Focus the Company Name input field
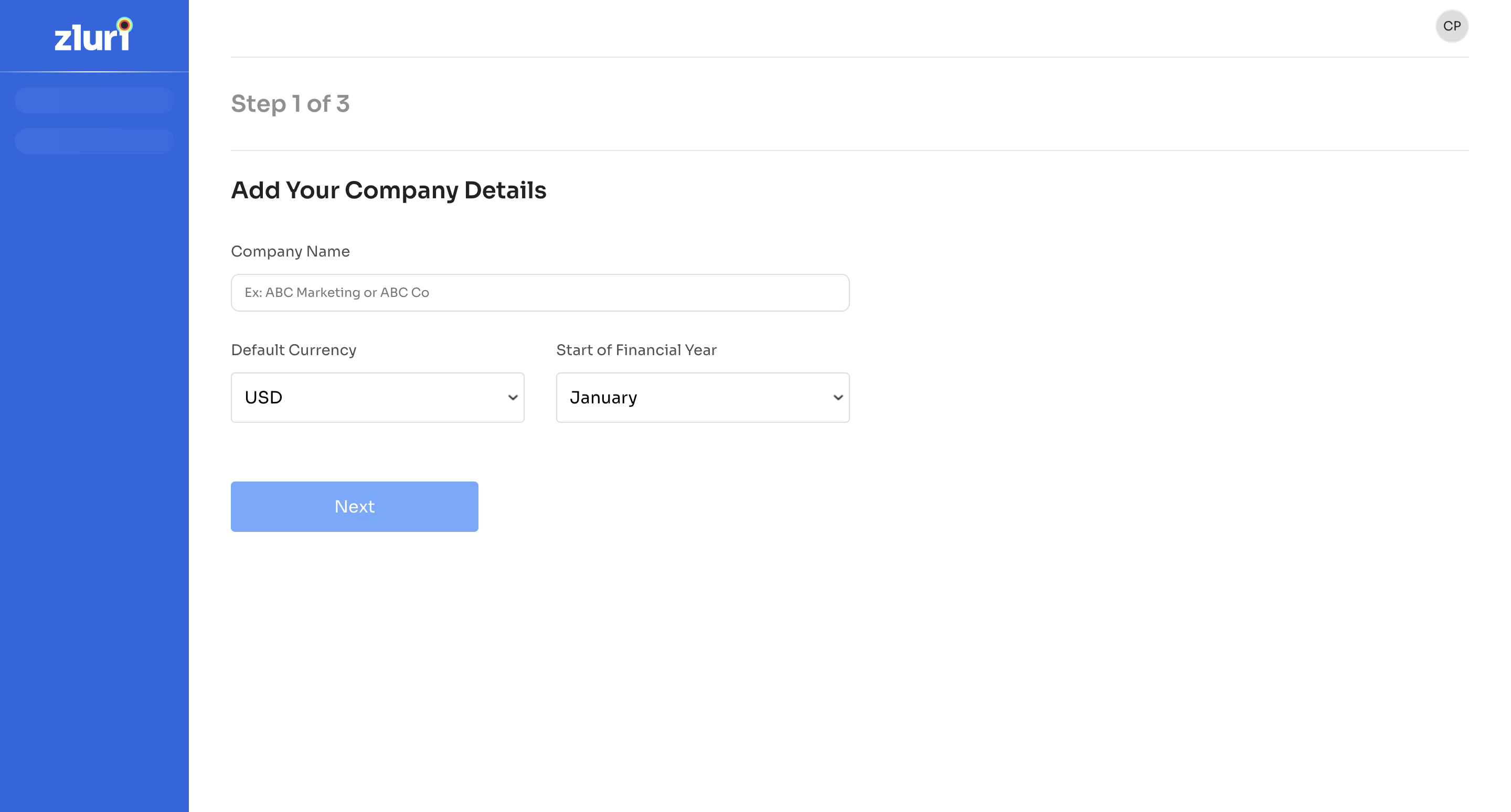This screenshot has height=812, width=1511. tap(540, 293)
